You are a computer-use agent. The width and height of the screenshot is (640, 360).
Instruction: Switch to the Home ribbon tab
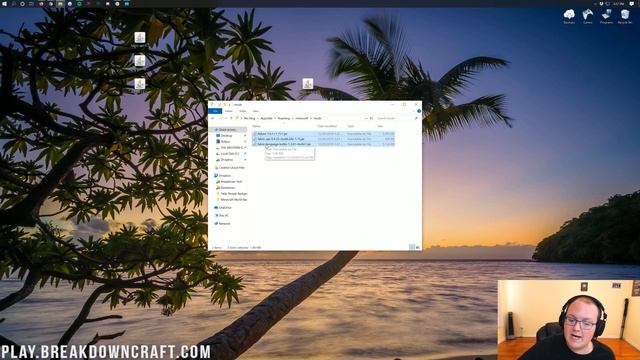click(x=229, y=111)
